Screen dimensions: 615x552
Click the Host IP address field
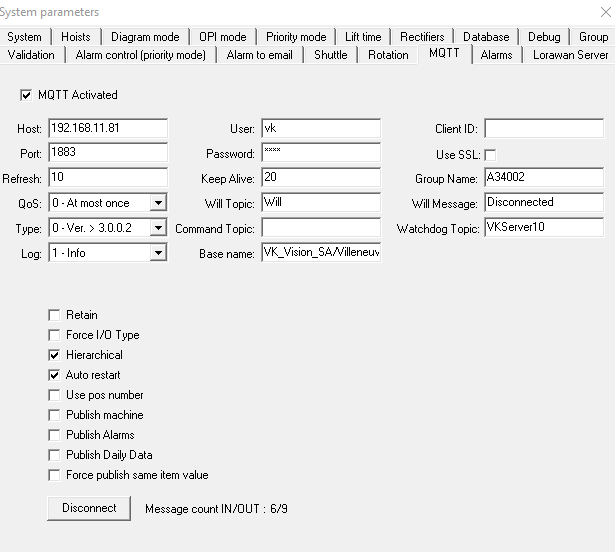point(107,128)
